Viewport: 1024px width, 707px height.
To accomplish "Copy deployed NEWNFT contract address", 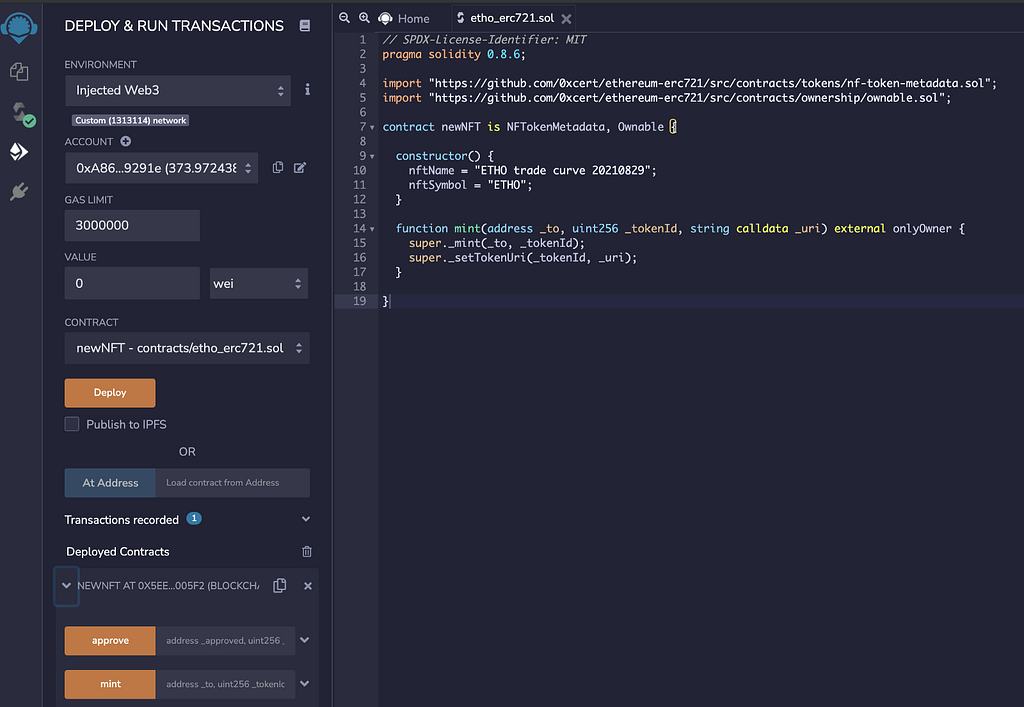I will point(280,586).
